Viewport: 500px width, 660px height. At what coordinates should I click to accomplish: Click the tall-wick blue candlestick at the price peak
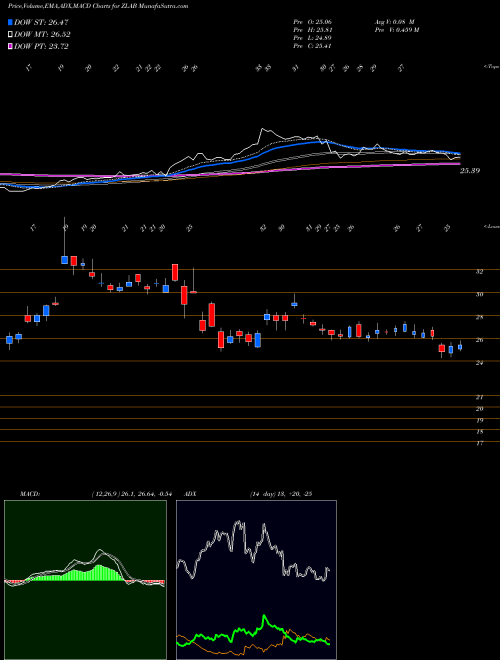[64, 260]
